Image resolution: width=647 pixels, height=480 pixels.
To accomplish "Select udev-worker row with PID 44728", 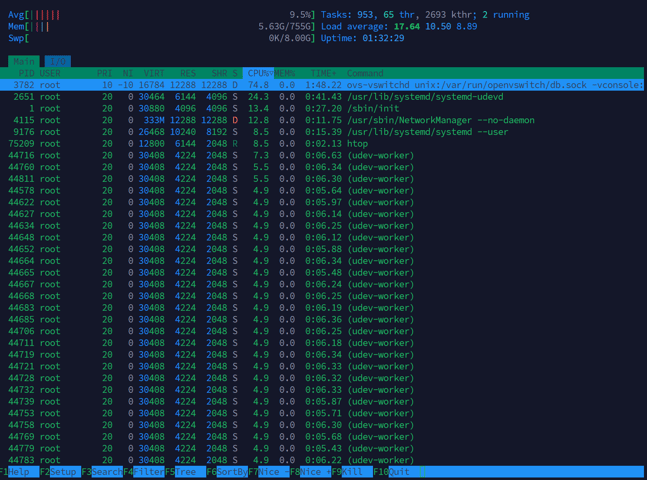I will 322,378.
